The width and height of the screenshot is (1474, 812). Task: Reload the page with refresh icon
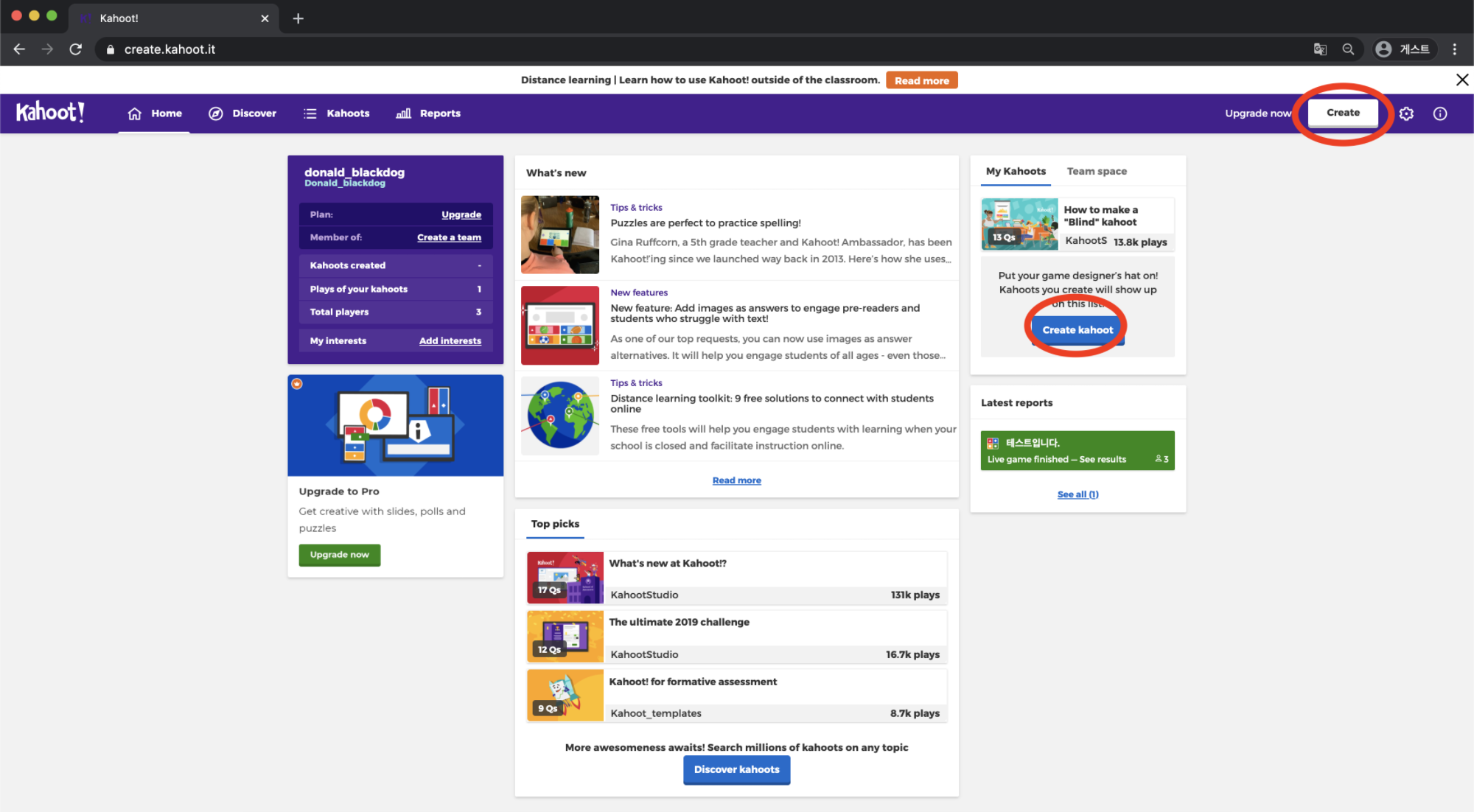75,49
